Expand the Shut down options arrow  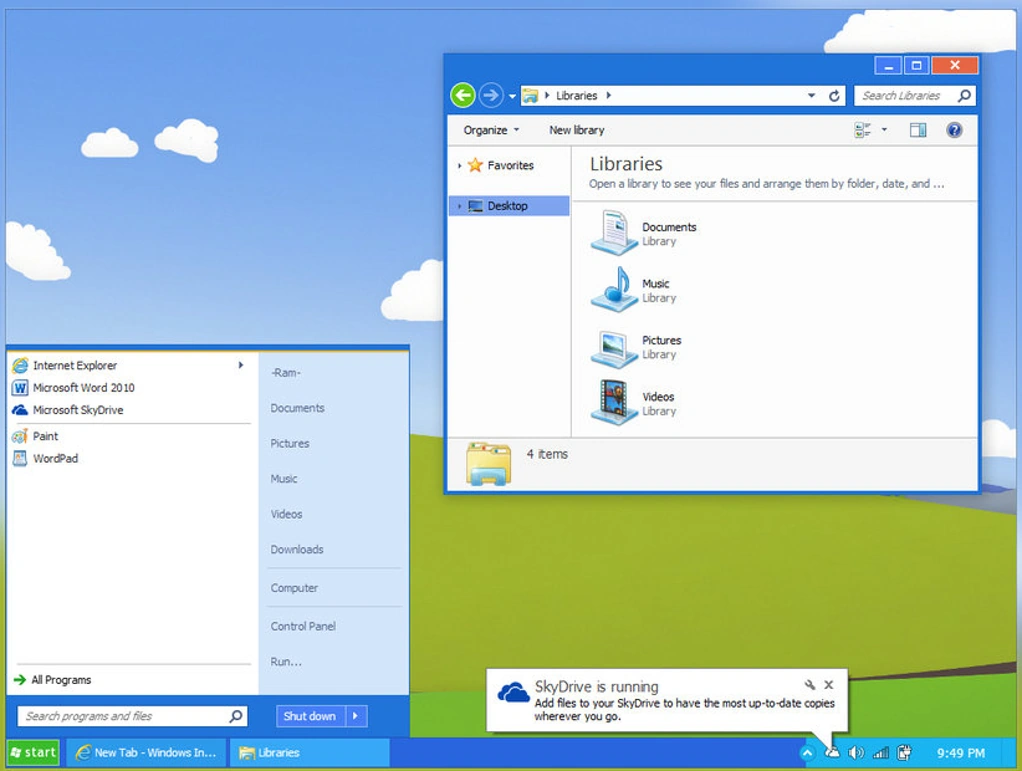pyautogui.click(x=356, y=716)
